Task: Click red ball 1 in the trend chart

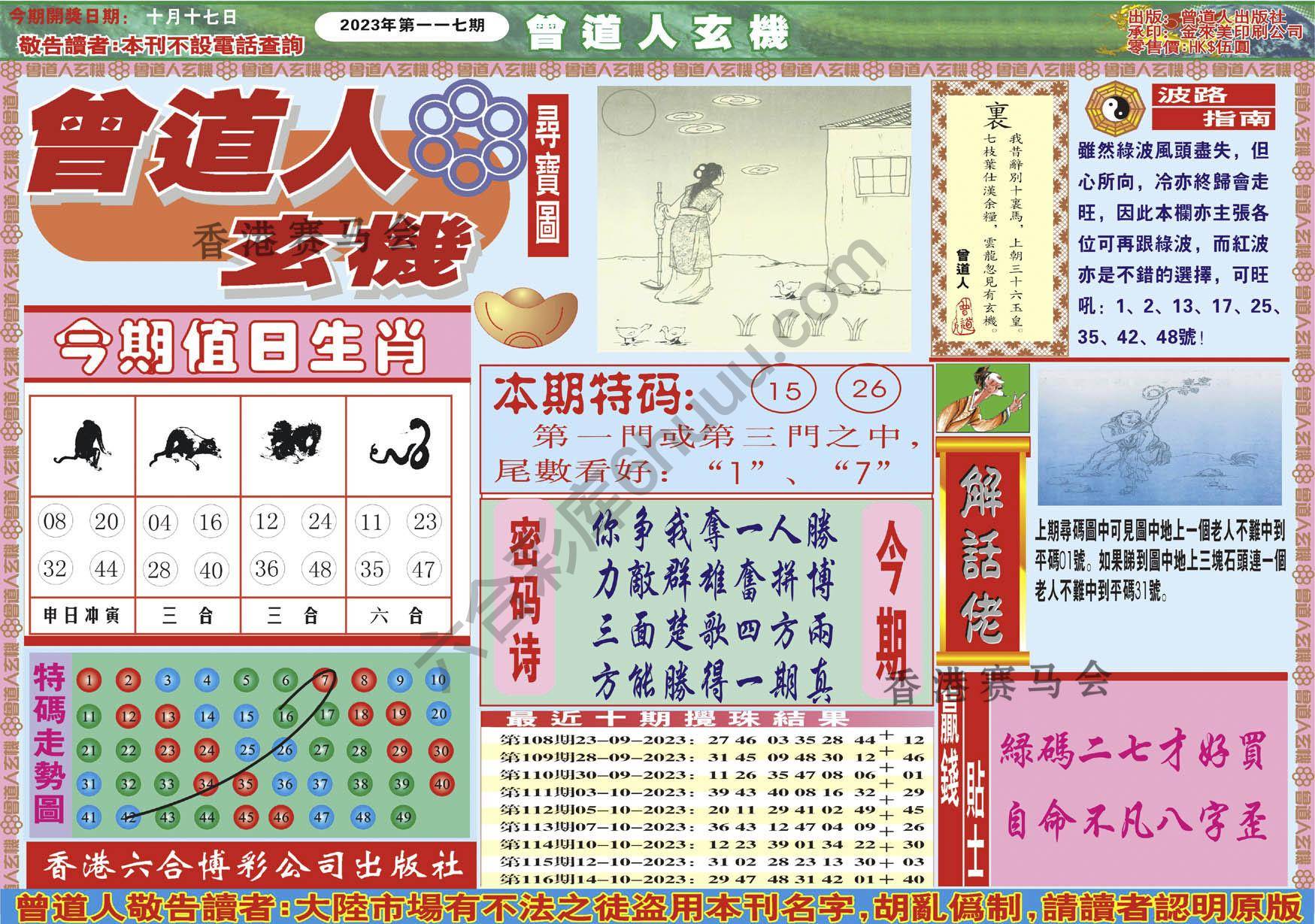Action: pos(89,681)
